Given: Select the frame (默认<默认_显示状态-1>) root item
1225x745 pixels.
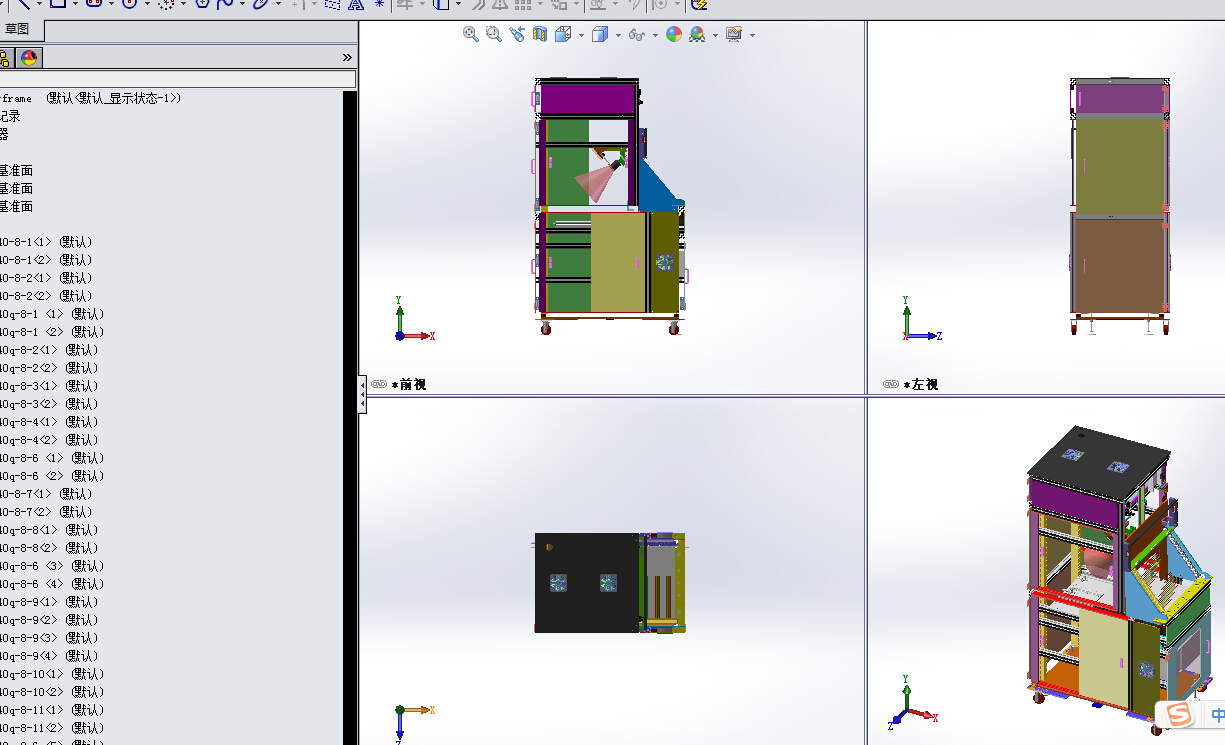Looking at the screenshot, I should click(x=90, y=98).
